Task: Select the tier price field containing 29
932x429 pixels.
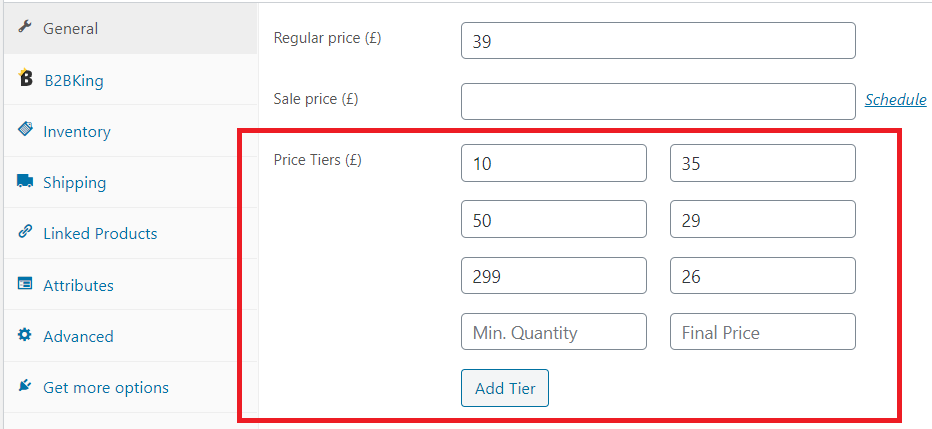Action: coord(763,219)
